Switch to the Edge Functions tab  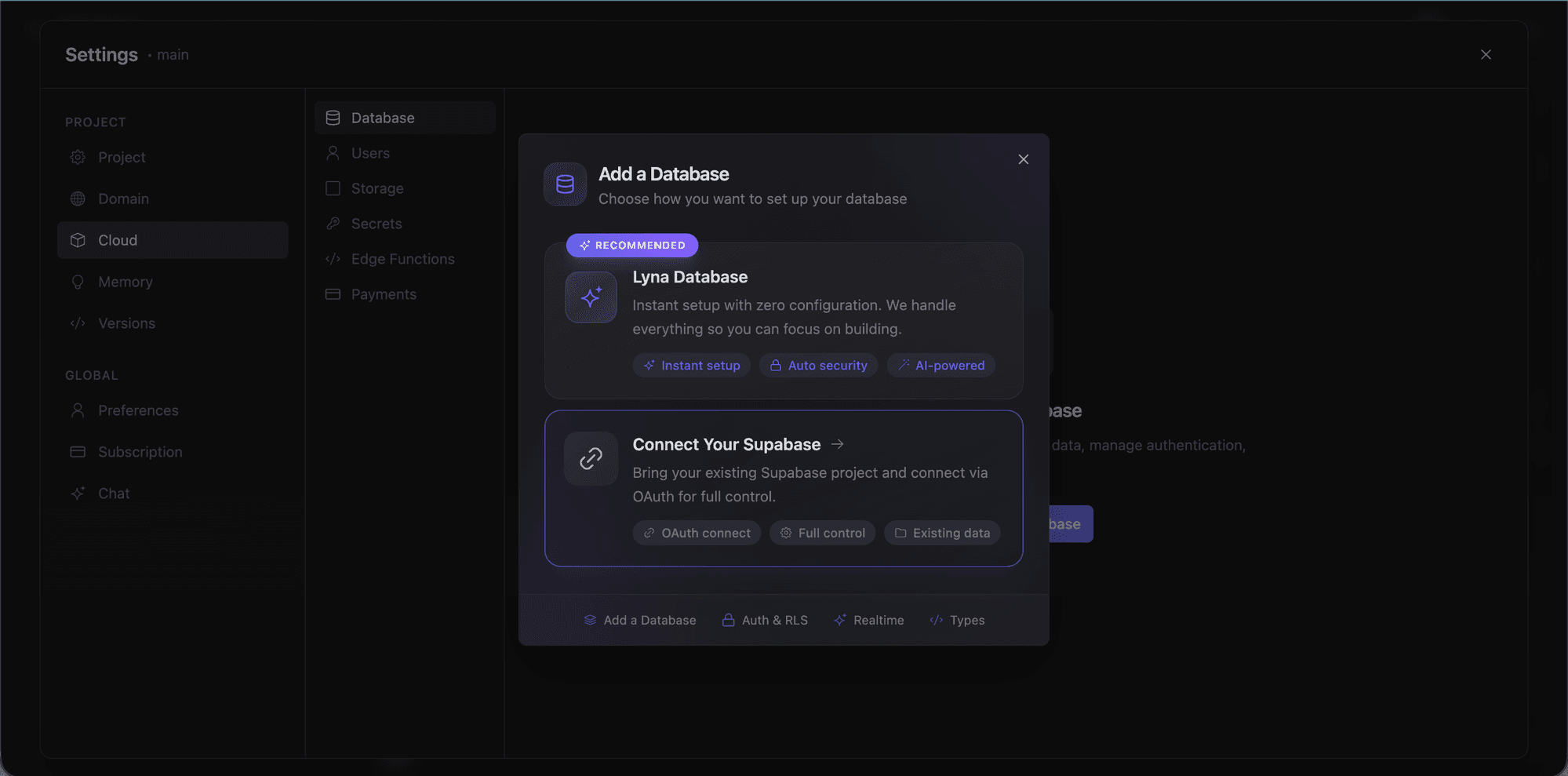tap(405, 259)
